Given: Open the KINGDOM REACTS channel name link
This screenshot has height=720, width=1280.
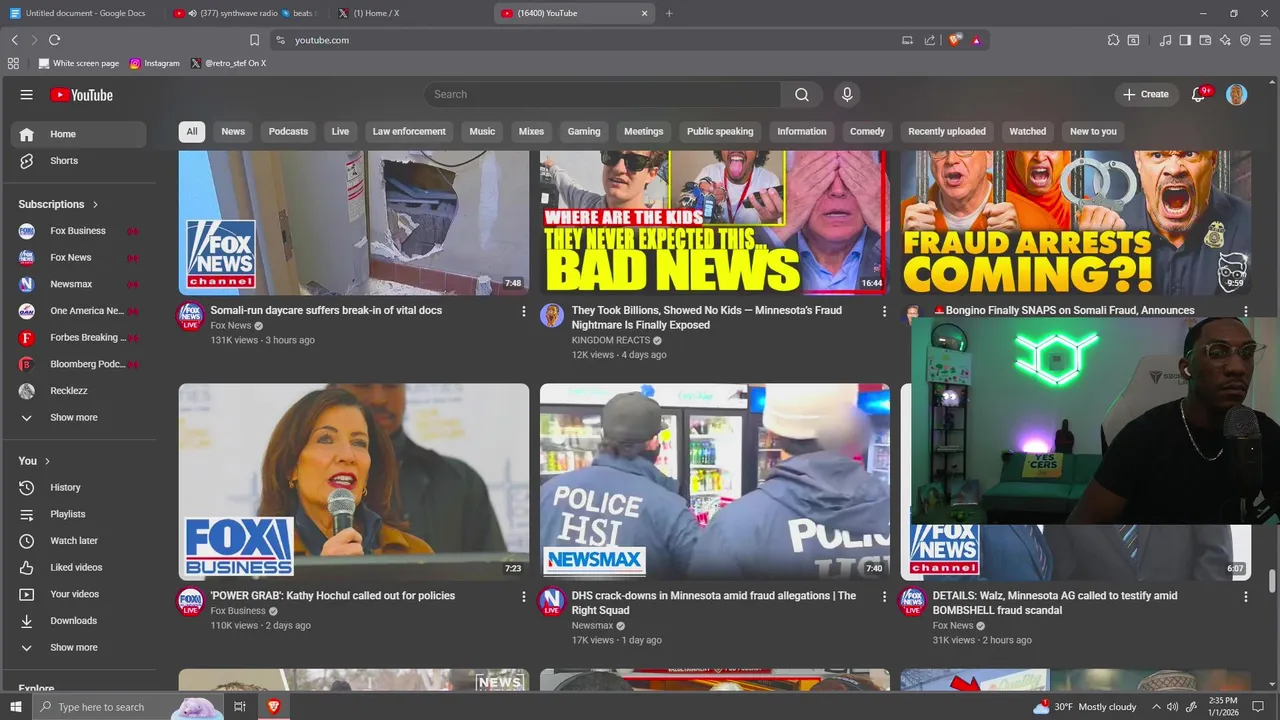Looking at the screenshot, I should click(611, 340).
